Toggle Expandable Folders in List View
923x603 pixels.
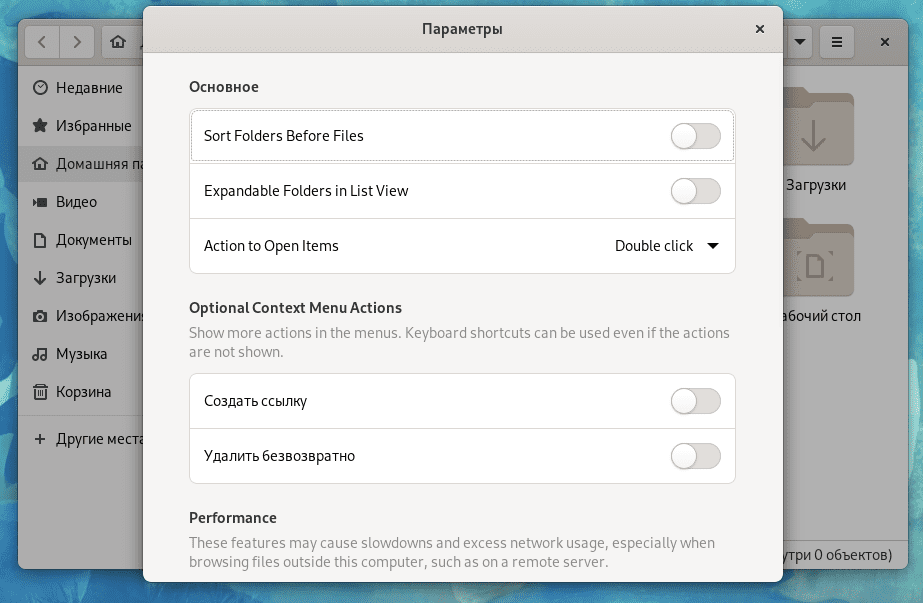click(695, 191)
